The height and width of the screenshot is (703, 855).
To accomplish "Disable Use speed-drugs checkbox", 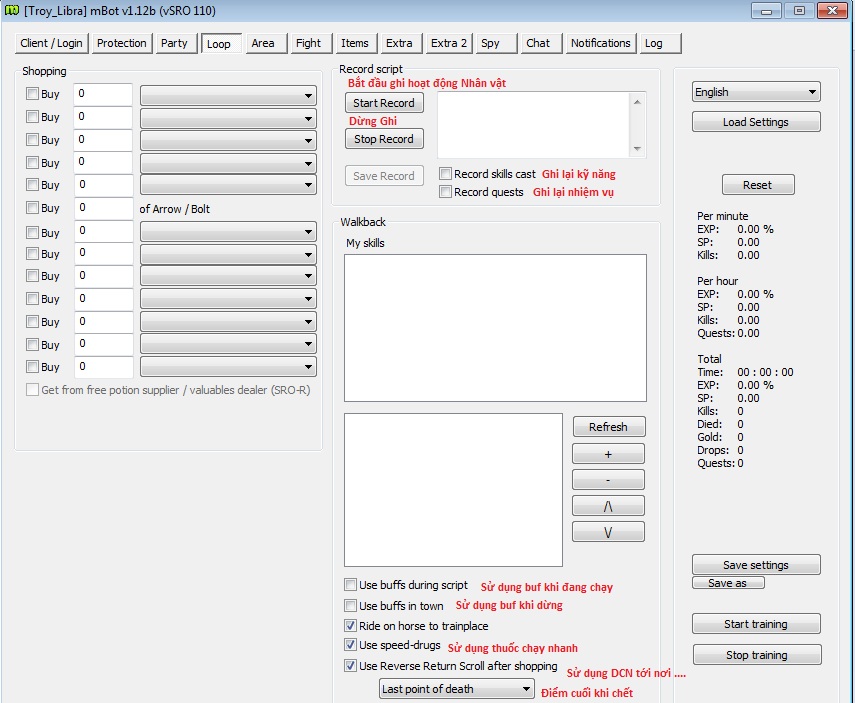I will coord(351,646).
